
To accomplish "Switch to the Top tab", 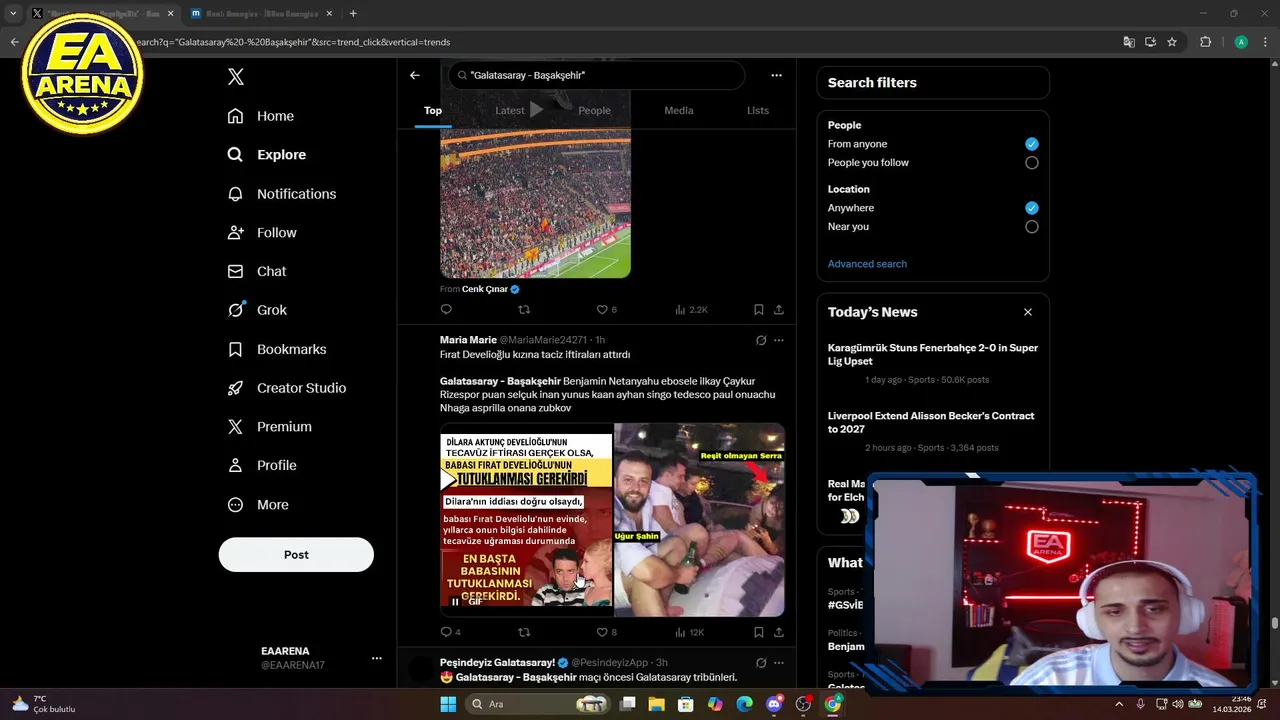I will click(x=433, y=111).
